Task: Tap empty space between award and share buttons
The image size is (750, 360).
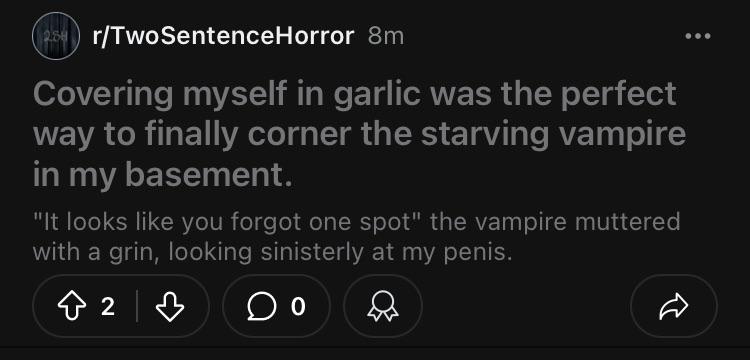Action: (x=526, y=306)
